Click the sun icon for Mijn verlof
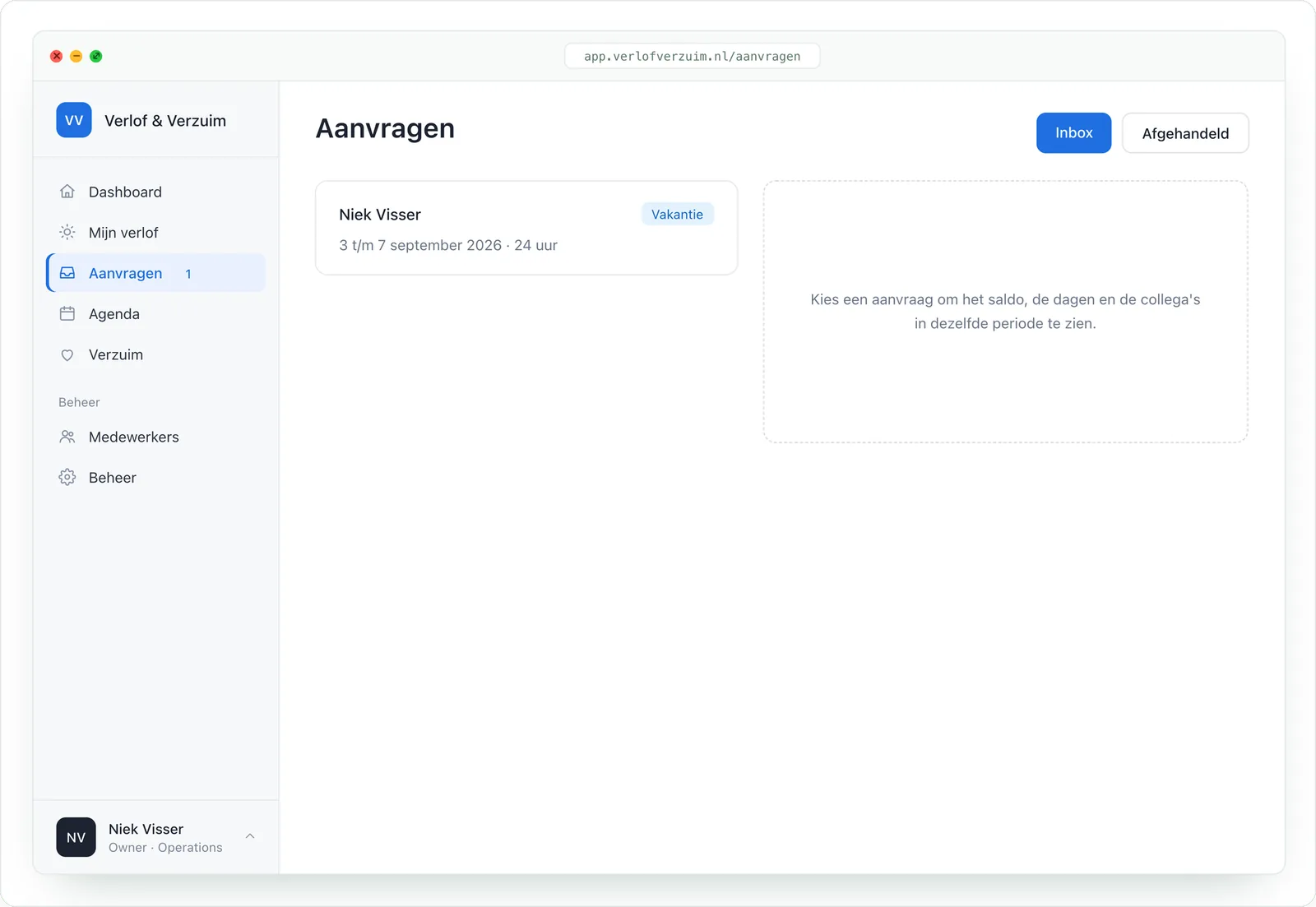This screenshot has height=907, width=1316. point(67,232)
